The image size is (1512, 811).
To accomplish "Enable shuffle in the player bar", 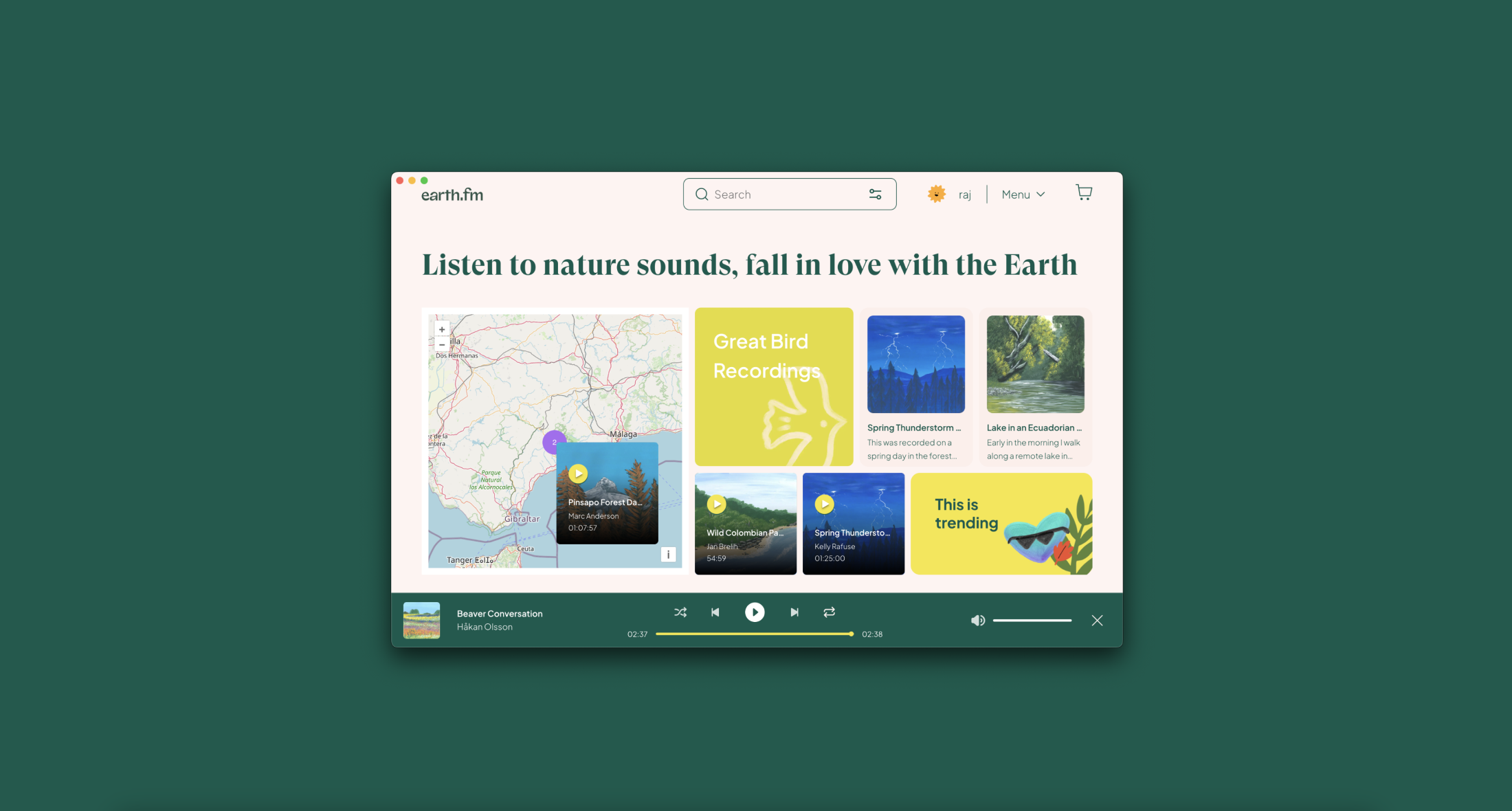I will click(x=680, y=612).
